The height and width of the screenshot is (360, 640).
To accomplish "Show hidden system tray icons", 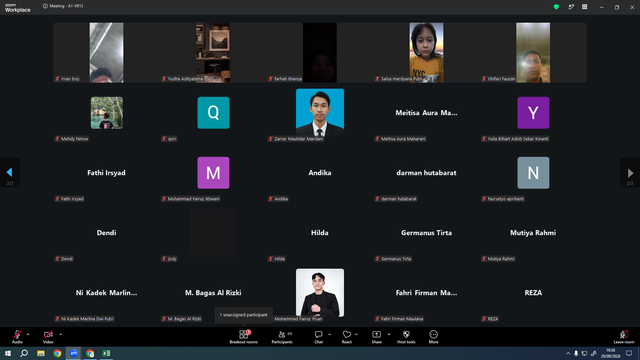I will pyautogui.click(x=568, y=353).
